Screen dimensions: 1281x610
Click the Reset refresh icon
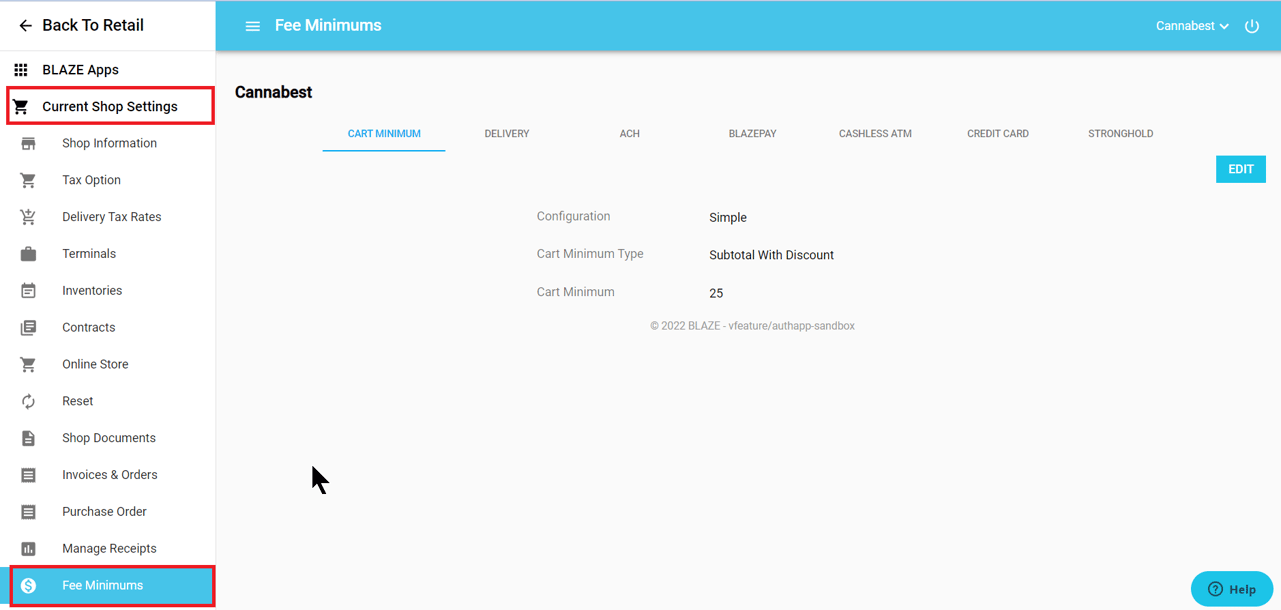[28, 401]
